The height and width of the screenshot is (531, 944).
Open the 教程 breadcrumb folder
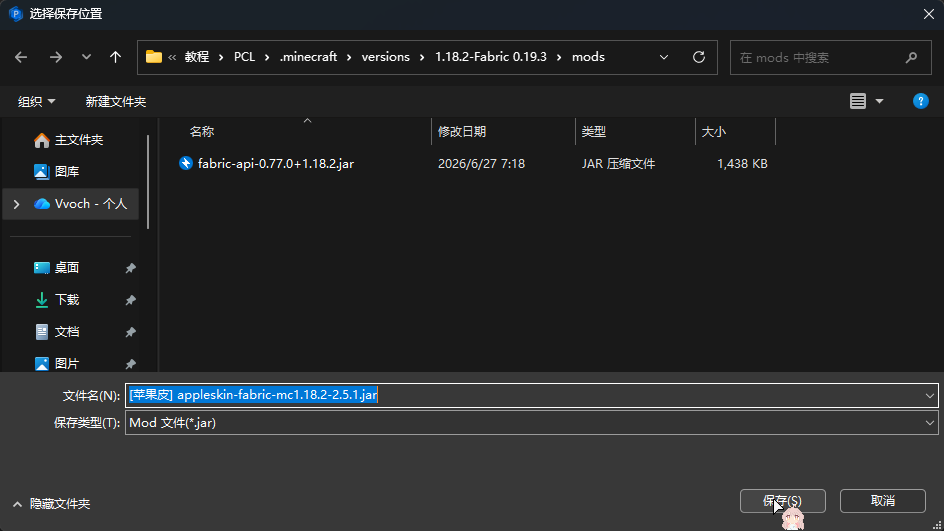coord(197,57)
